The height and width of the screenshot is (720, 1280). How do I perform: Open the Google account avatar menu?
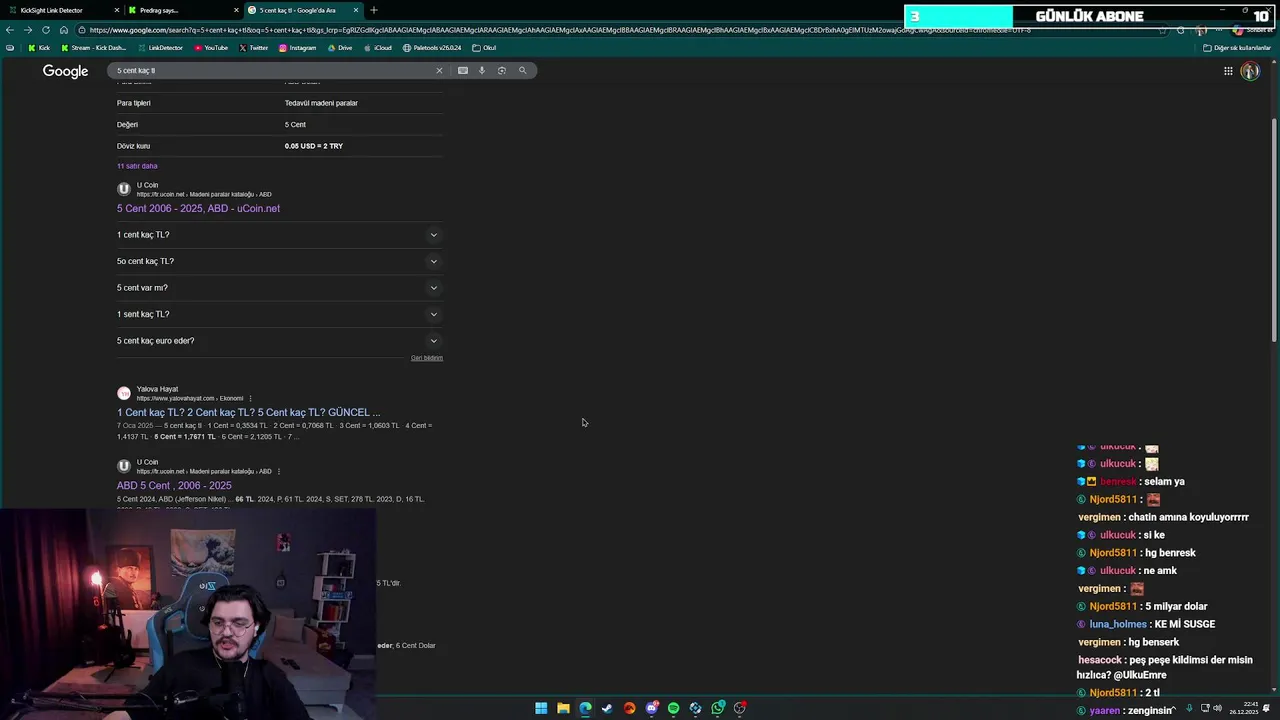1250,71
